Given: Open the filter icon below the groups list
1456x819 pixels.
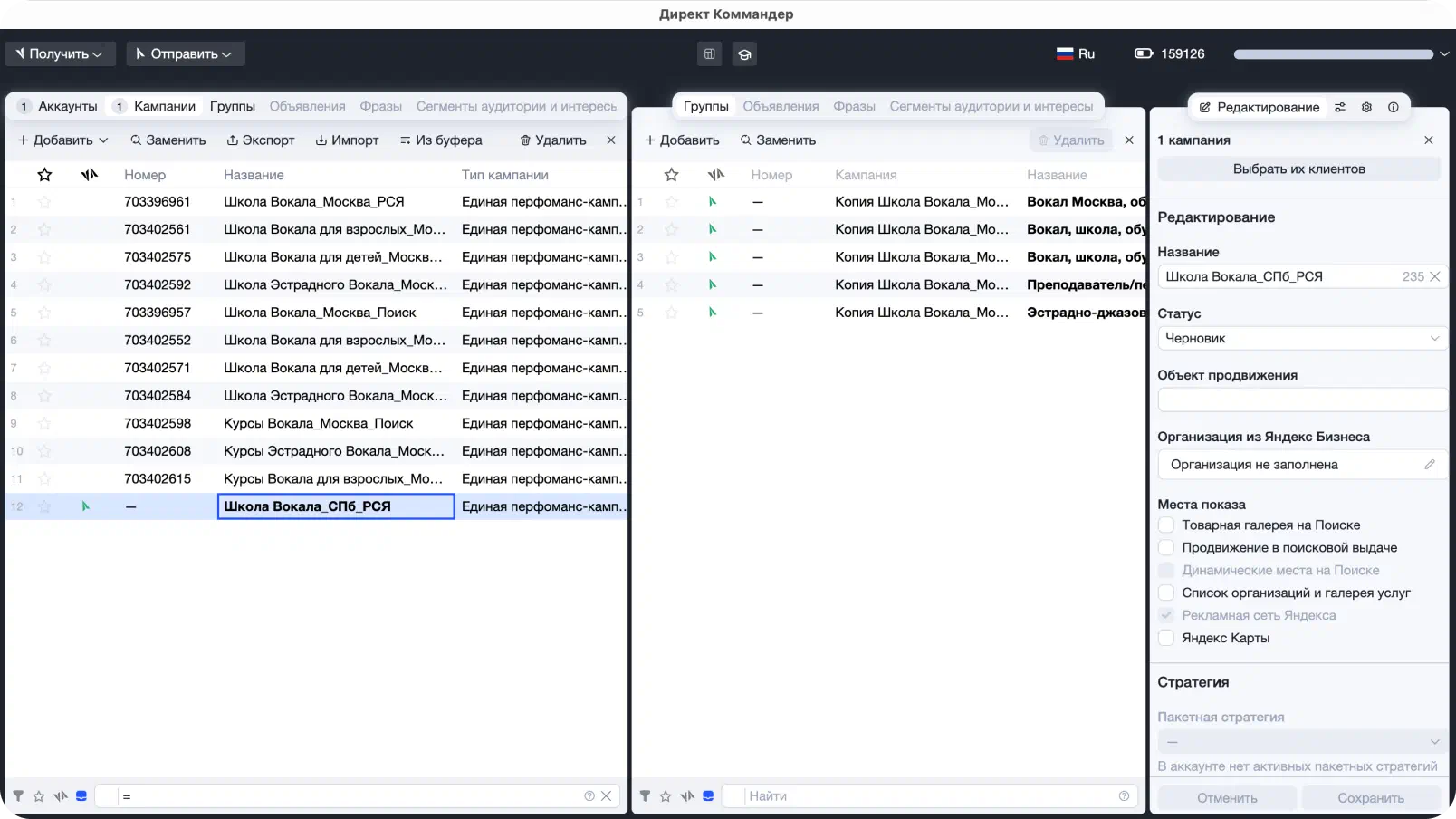Looking at the screenshot, I should (645, 796).
